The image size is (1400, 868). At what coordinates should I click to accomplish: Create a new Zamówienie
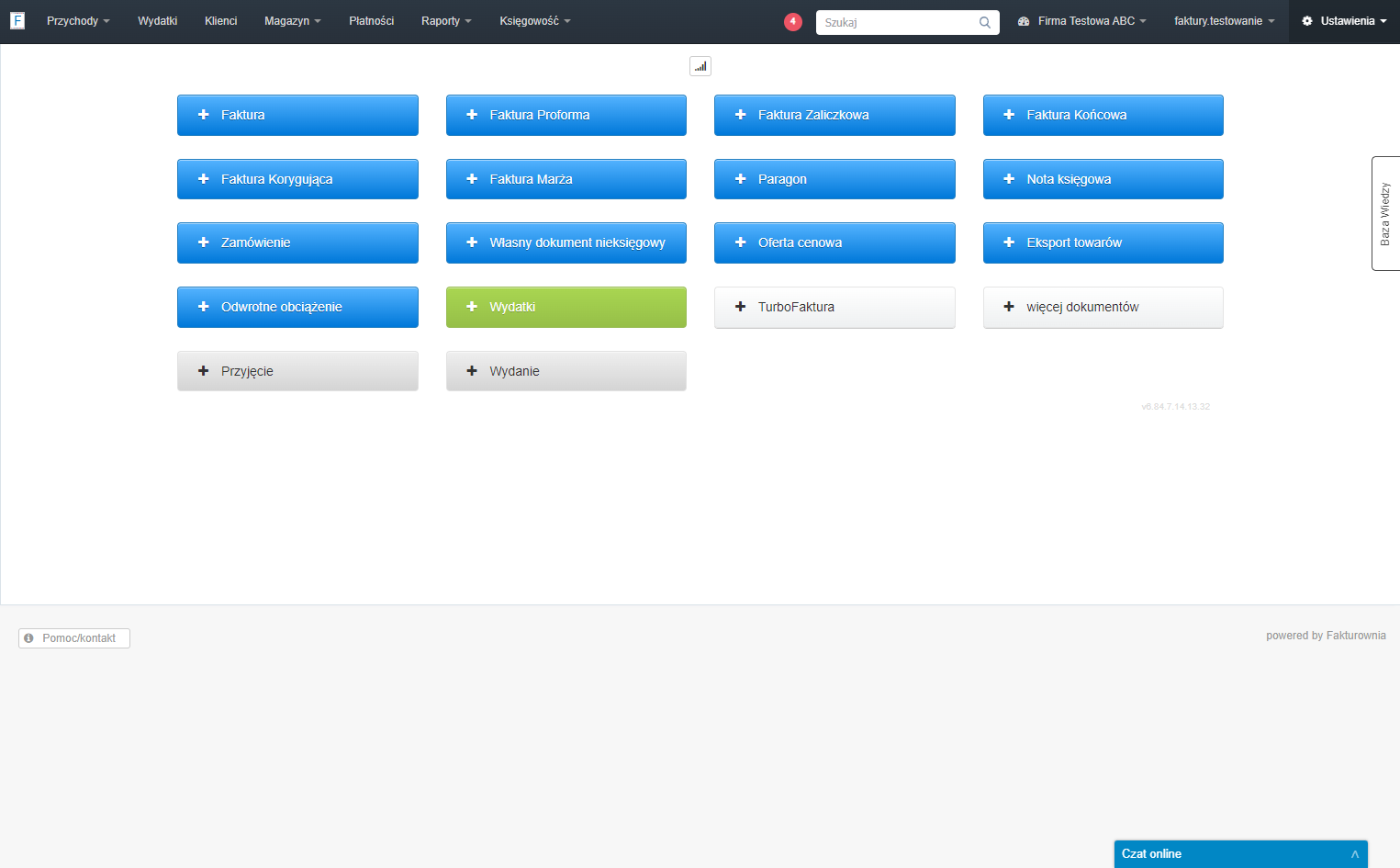coord(297,242)
